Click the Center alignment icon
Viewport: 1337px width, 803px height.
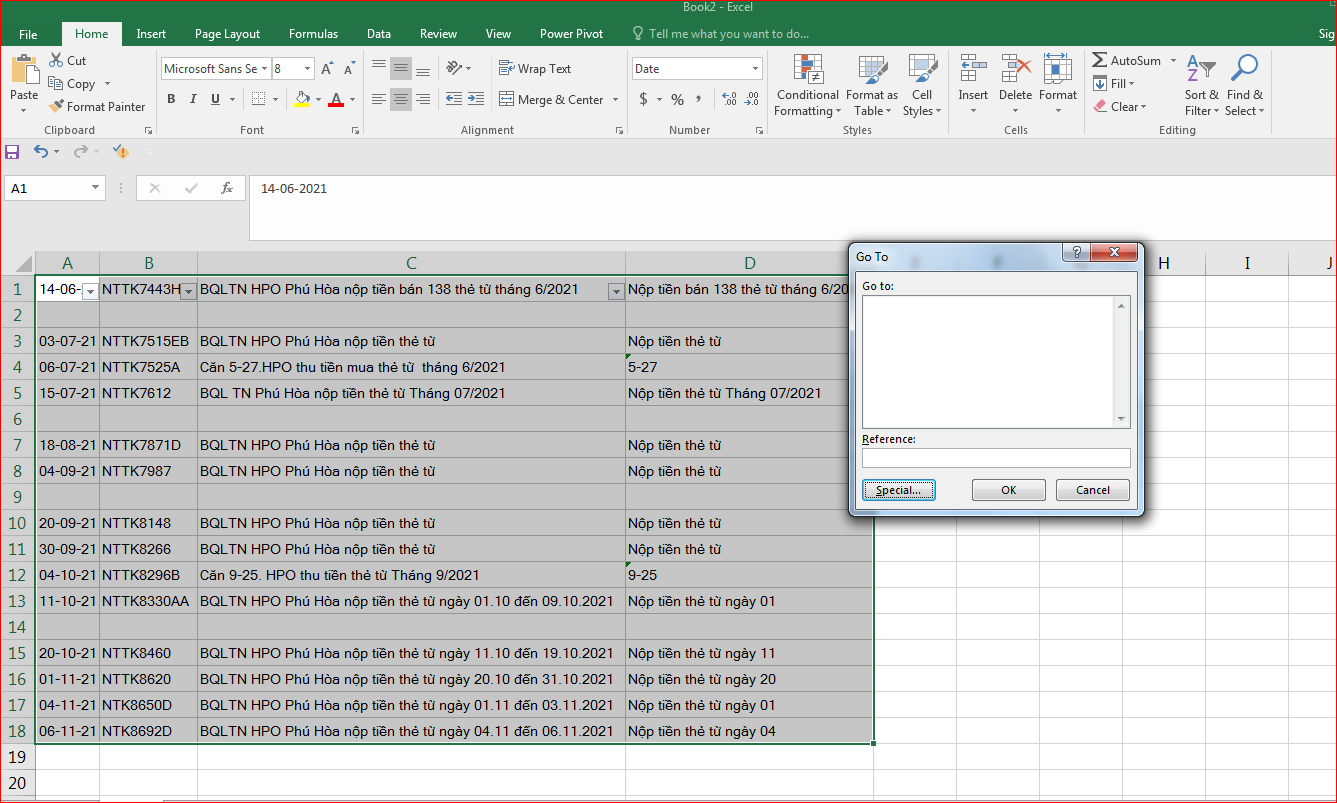coord(401,99)
